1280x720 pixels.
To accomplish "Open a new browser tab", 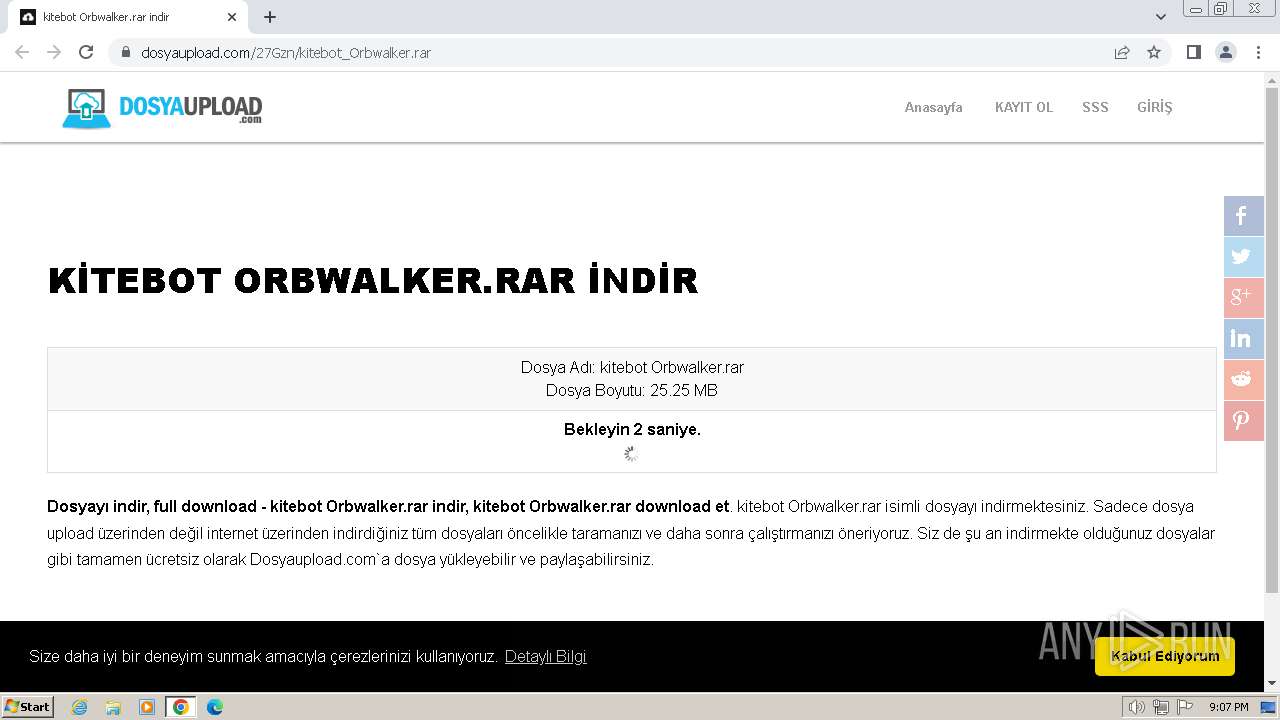I will click(270, 17).
